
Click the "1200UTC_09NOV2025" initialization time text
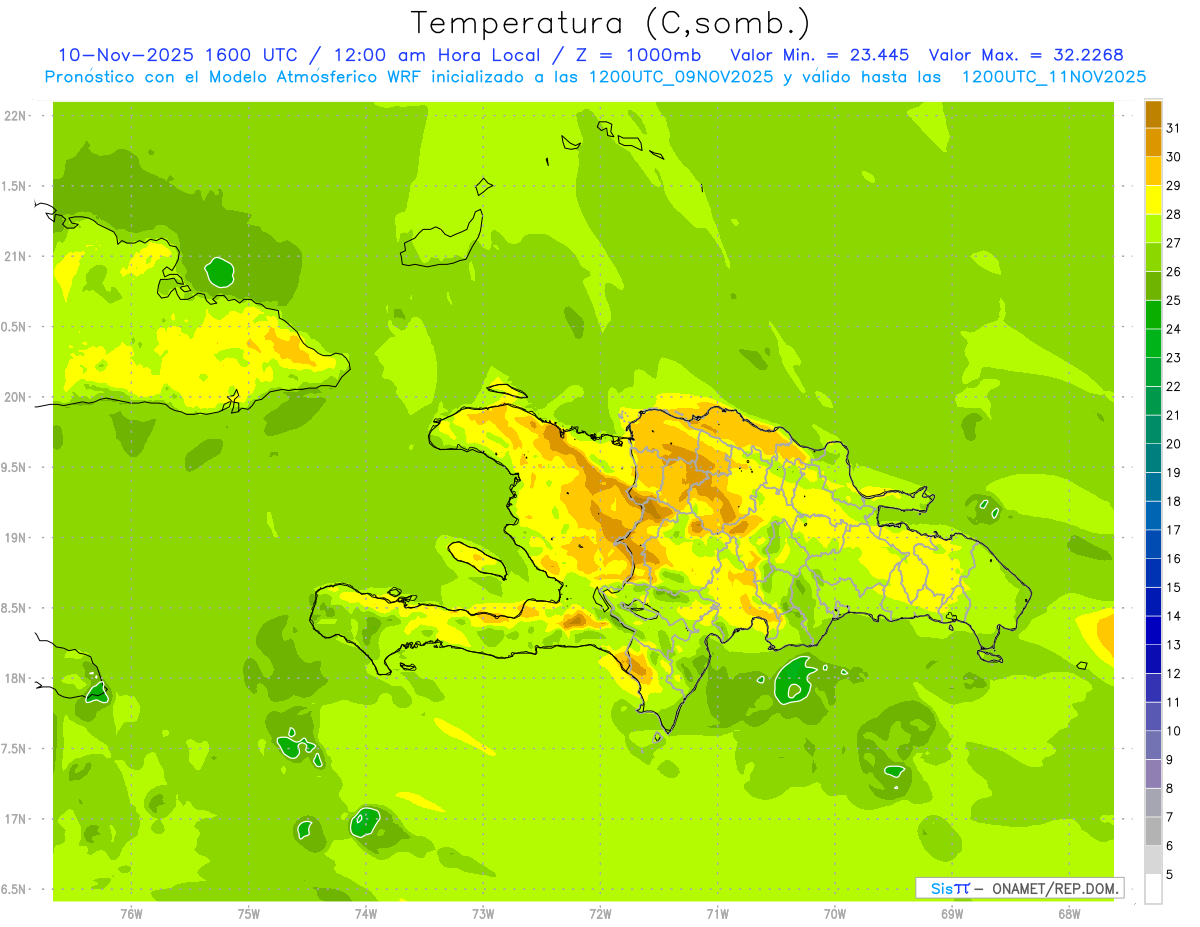[x=680, y=76]
